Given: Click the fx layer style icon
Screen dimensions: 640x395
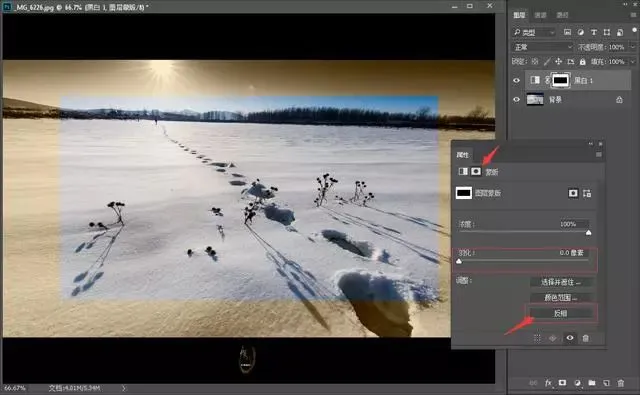Looking at the screenshot, I should (x=548, y=383).
